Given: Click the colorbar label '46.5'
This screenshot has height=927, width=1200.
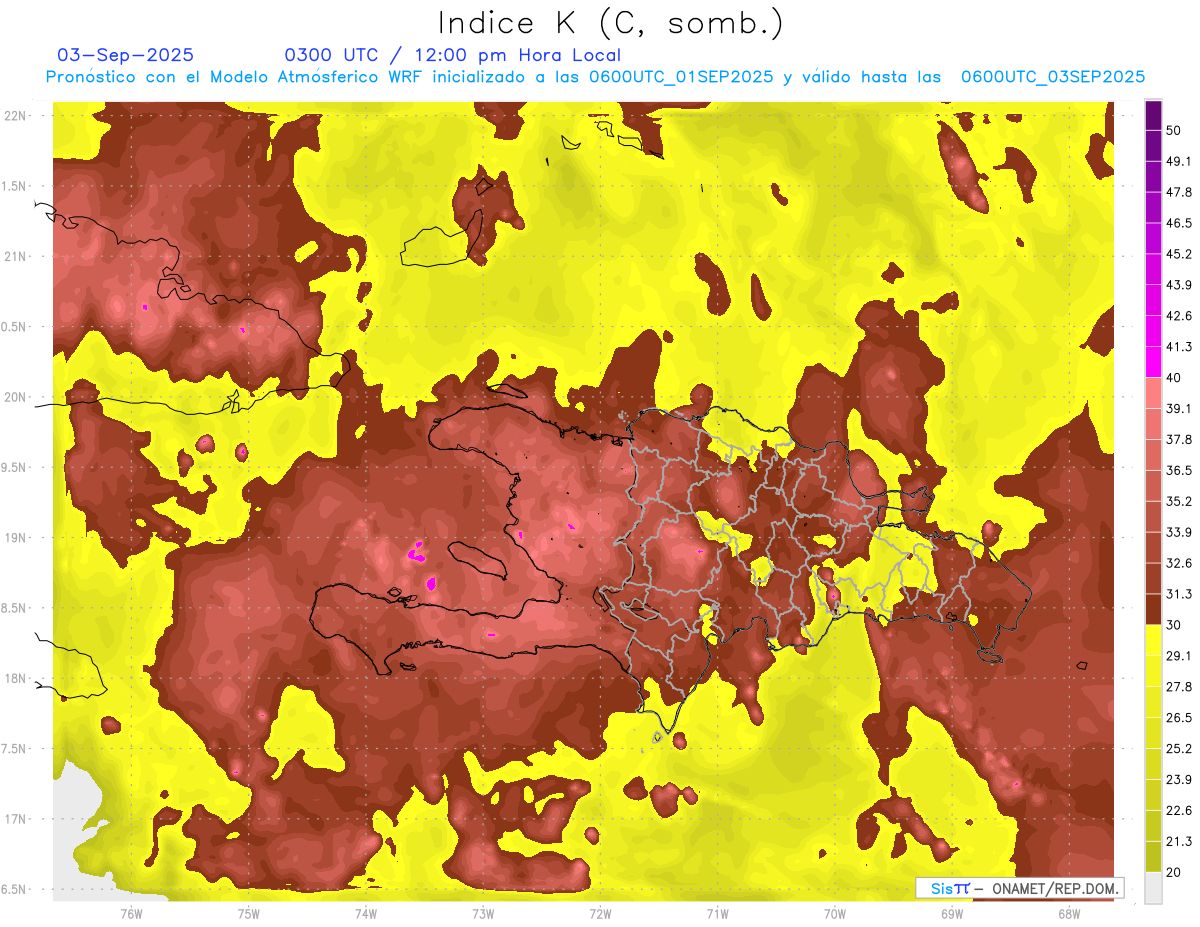Looking at the screenshot, I should (1179, 223).
